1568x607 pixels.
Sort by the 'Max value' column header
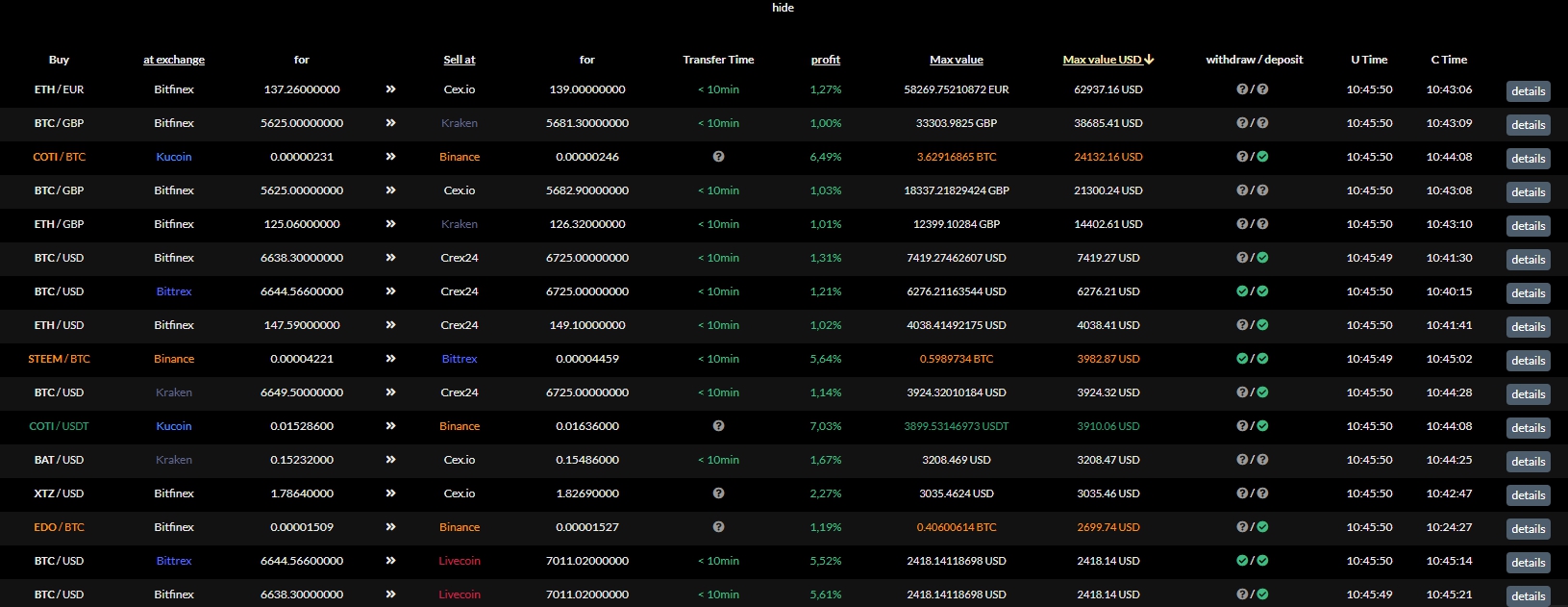tap(957, 60)
